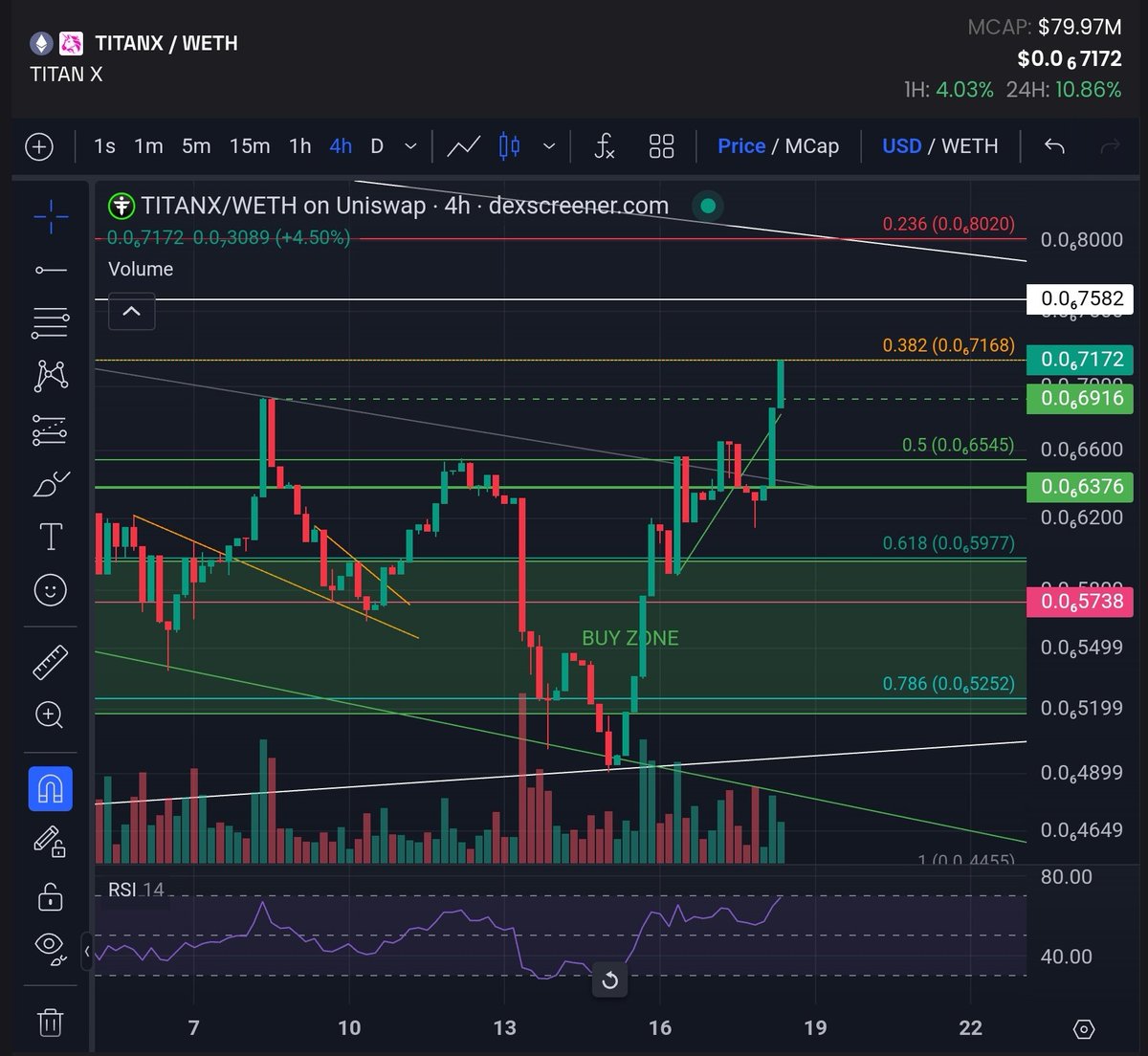Screen dimensions: 1148x1056
Task: Click the trash remove drawings icon
Action: tap(51, 1023)
